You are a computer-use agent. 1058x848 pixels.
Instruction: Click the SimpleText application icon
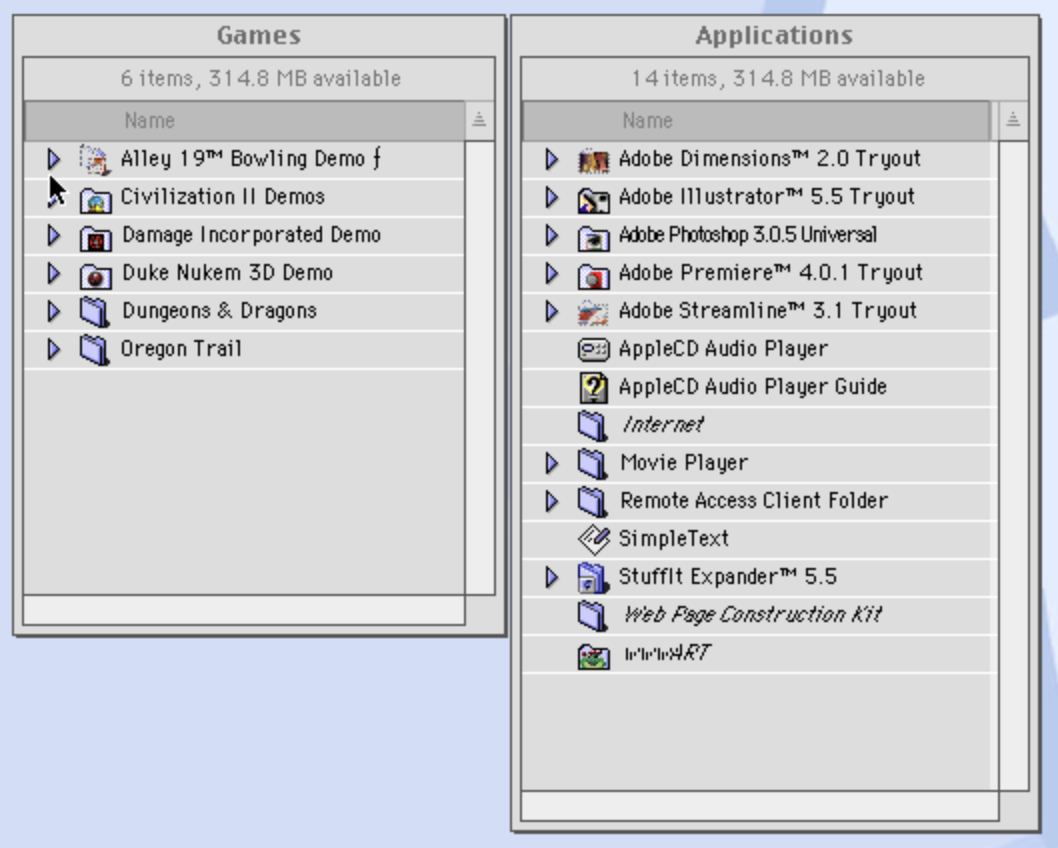pos(594,539)
